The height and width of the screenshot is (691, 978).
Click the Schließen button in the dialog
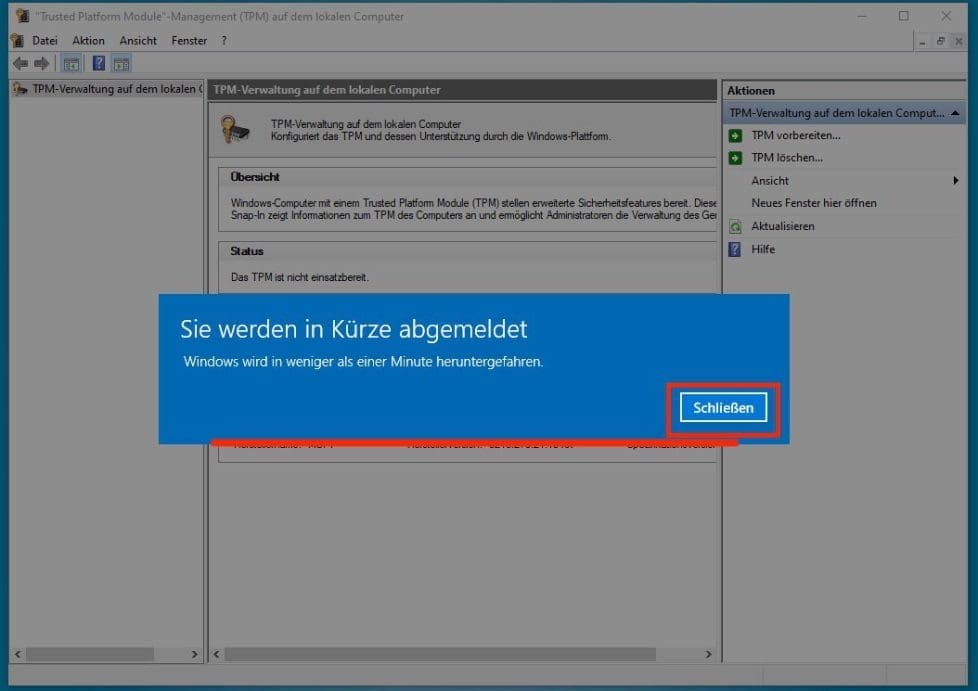pos(723,407)
